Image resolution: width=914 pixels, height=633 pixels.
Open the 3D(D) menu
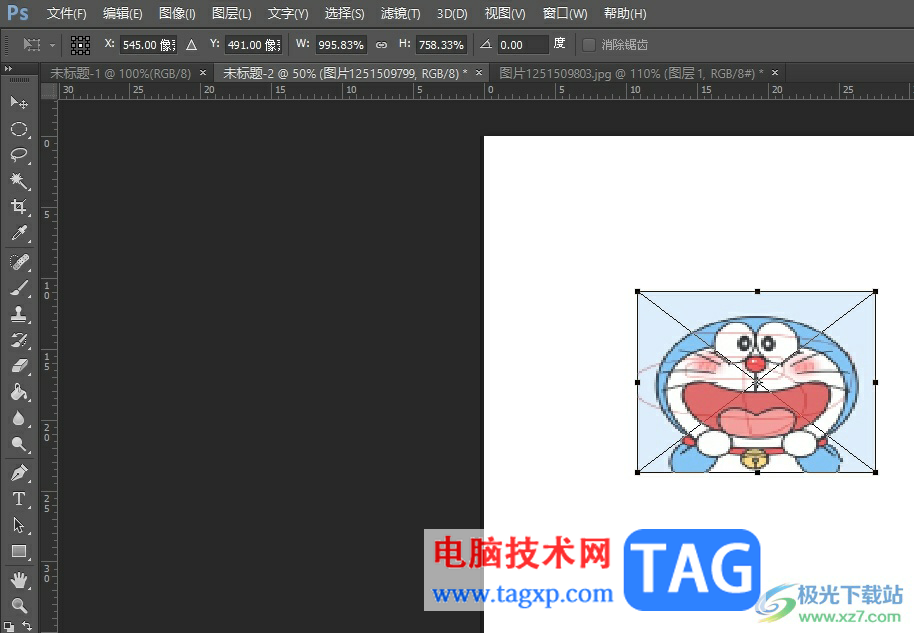(452, 13)
